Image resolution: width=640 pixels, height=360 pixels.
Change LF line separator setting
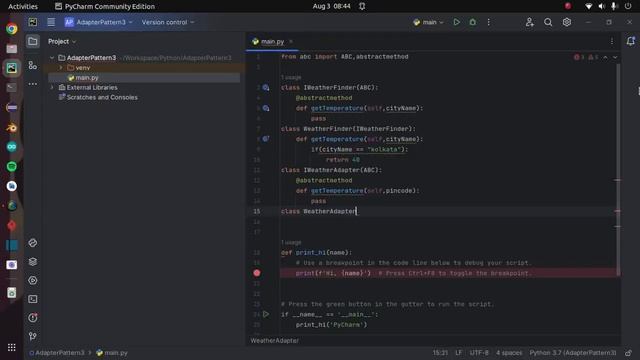(x=459, y=353)
